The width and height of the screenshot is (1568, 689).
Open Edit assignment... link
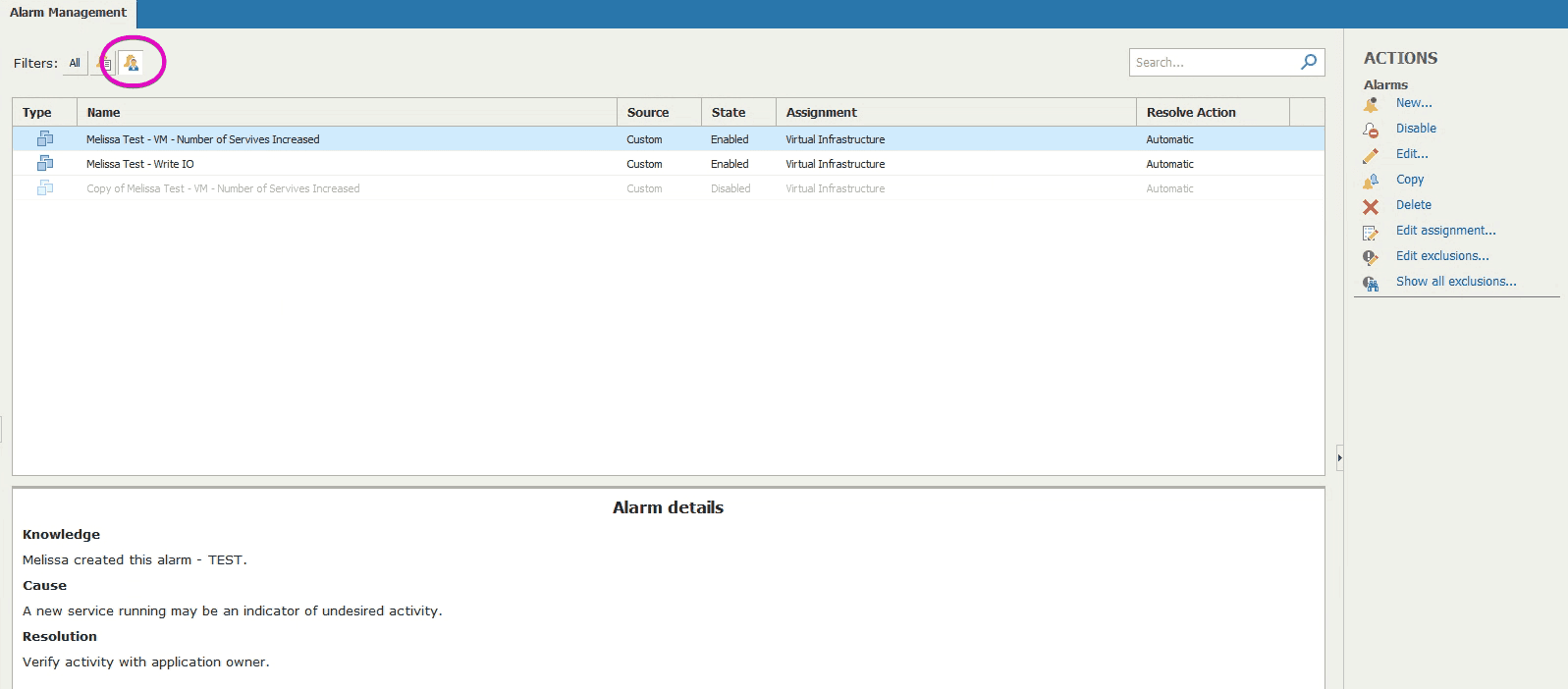click(x=1446, y=231)
